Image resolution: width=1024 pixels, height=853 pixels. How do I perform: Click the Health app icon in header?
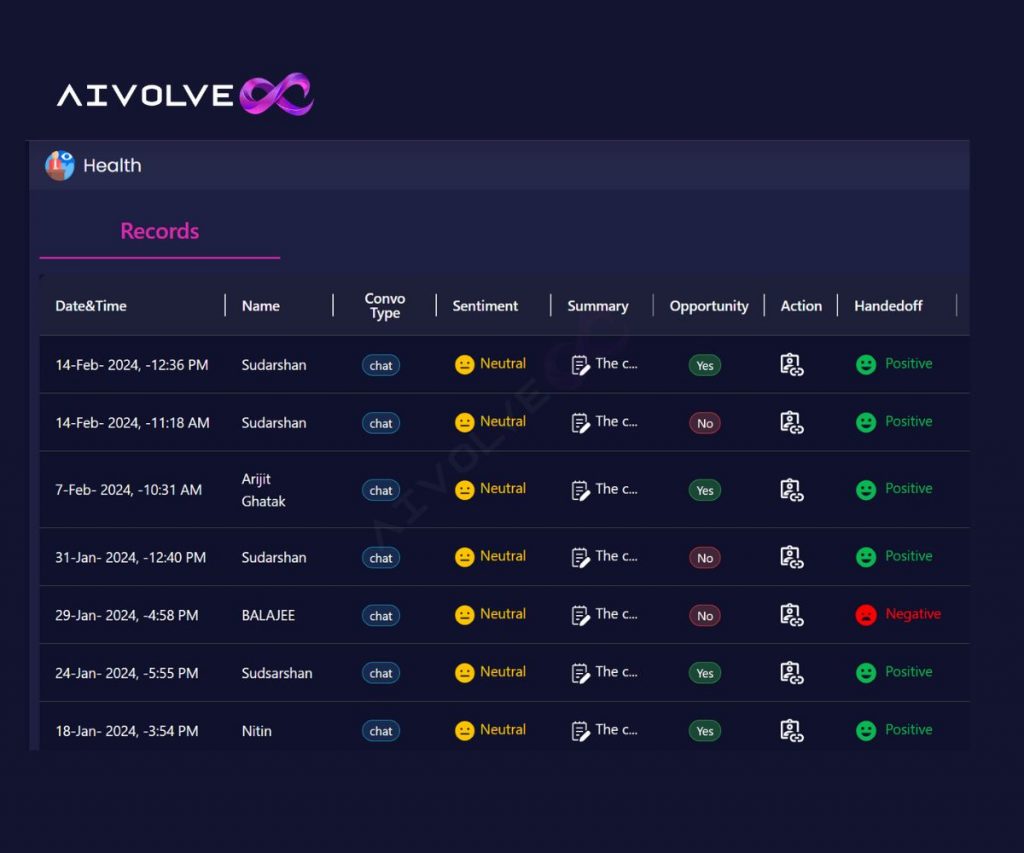(x=60, y=166)
